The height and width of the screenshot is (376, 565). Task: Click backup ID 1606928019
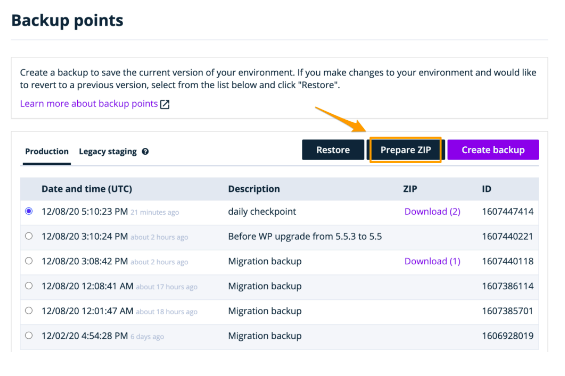click(x=508, y=336)
